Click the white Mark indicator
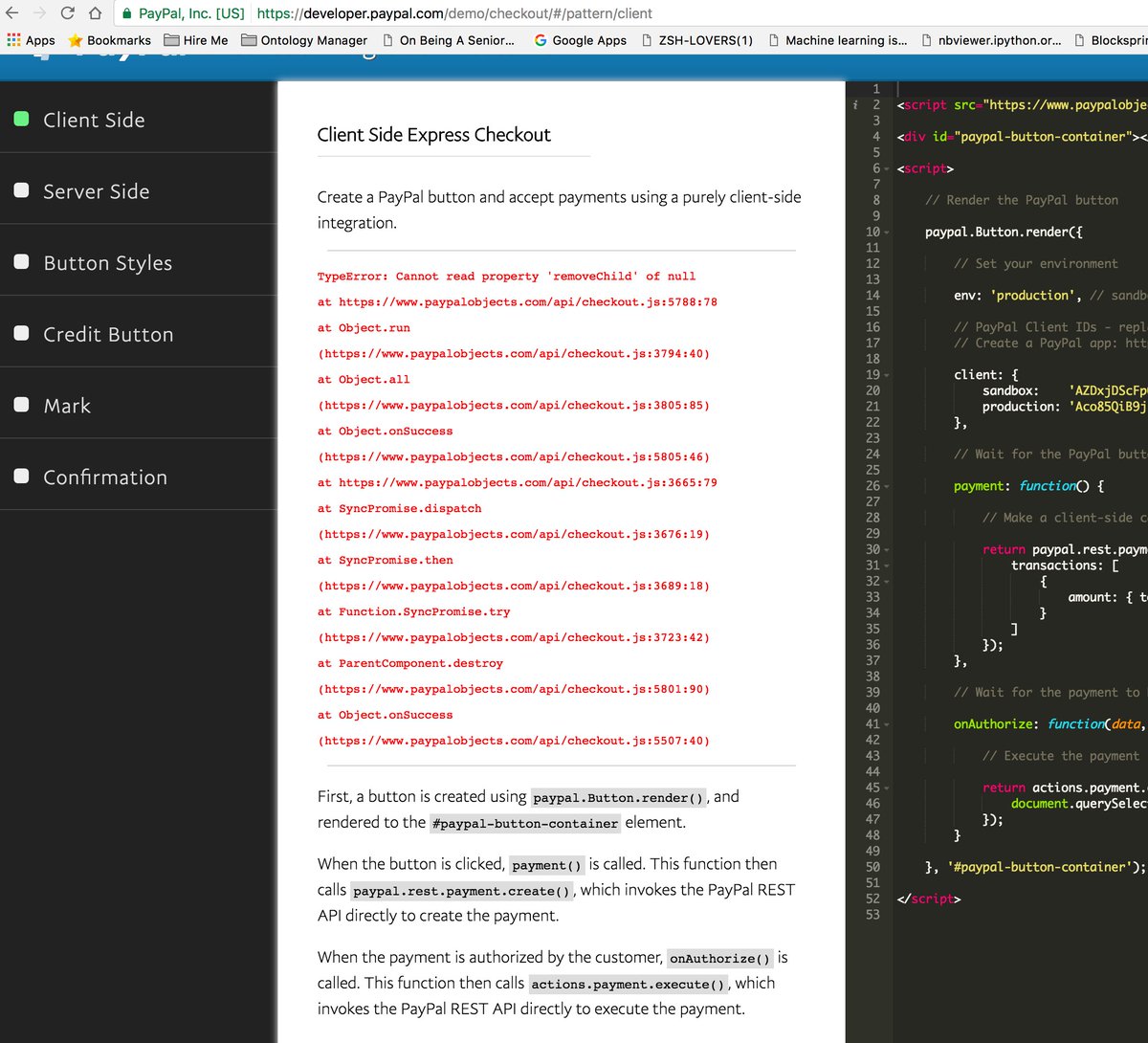 [x=21, y=405]
